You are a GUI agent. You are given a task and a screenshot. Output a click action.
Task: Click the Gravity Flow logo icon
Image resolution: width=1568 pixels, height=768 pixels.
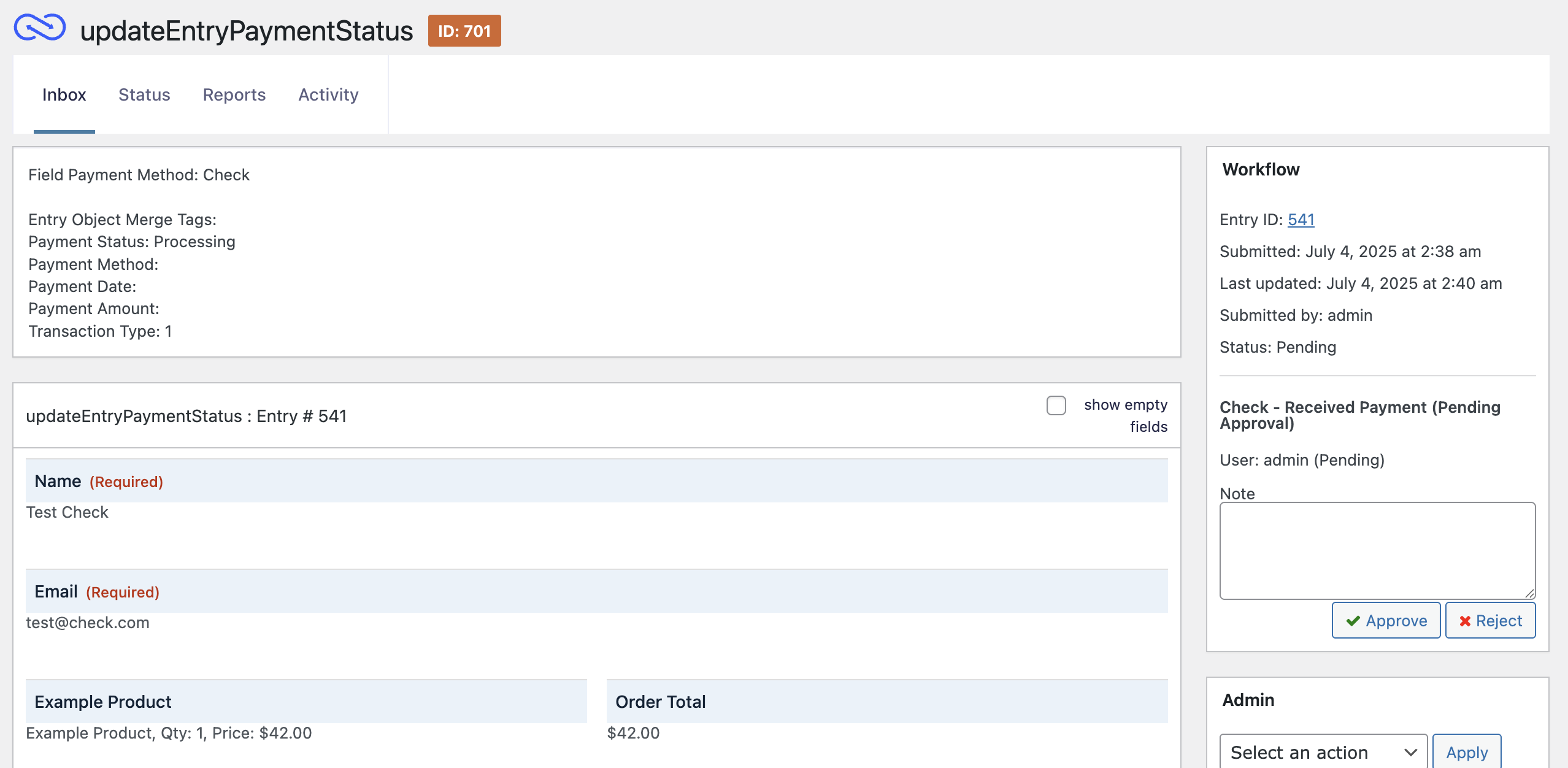tap(40, 28)
